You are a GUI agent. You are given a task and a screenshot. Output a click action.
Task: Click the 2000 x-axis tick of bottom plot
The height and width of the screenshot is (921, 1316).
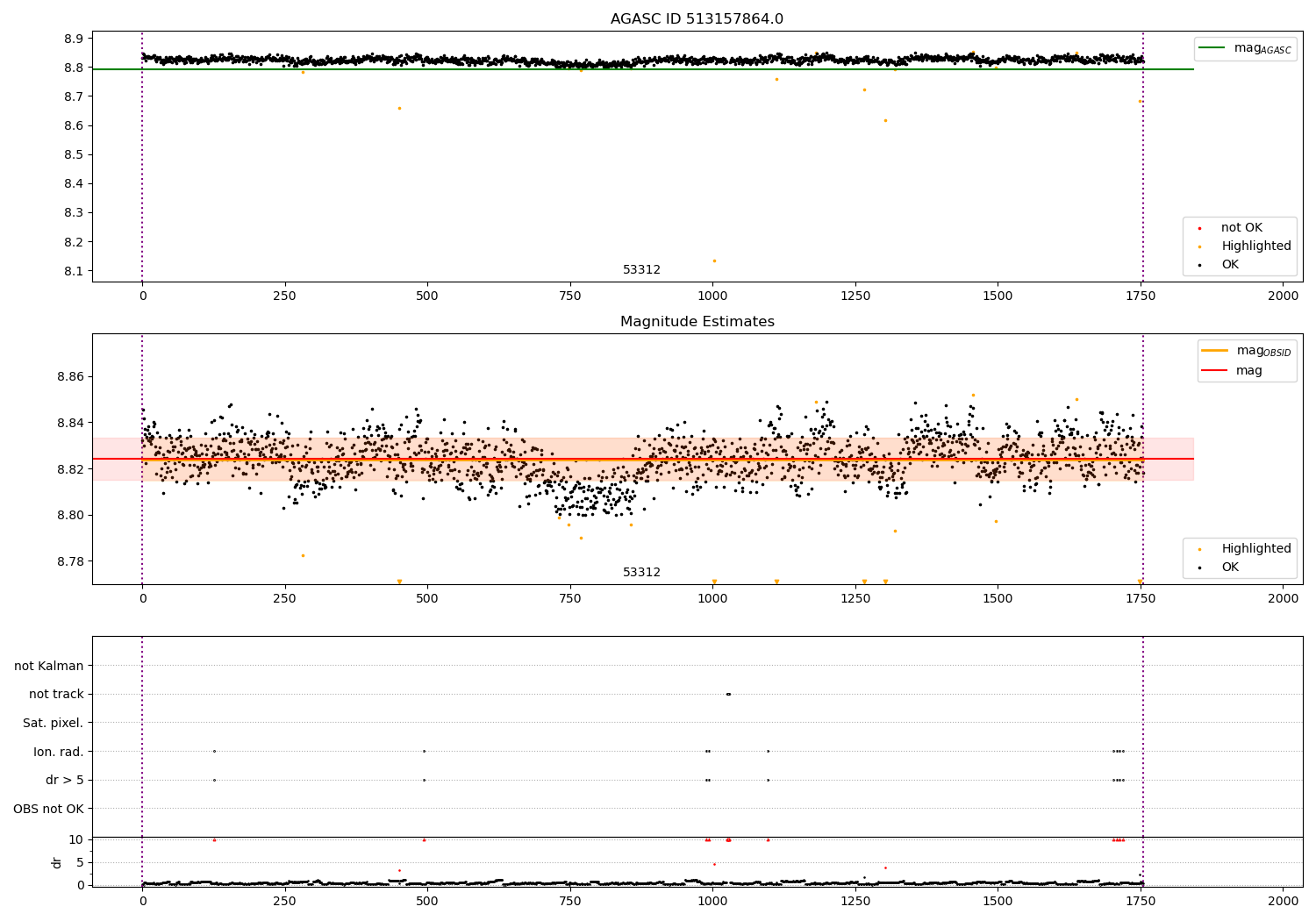1284,902
